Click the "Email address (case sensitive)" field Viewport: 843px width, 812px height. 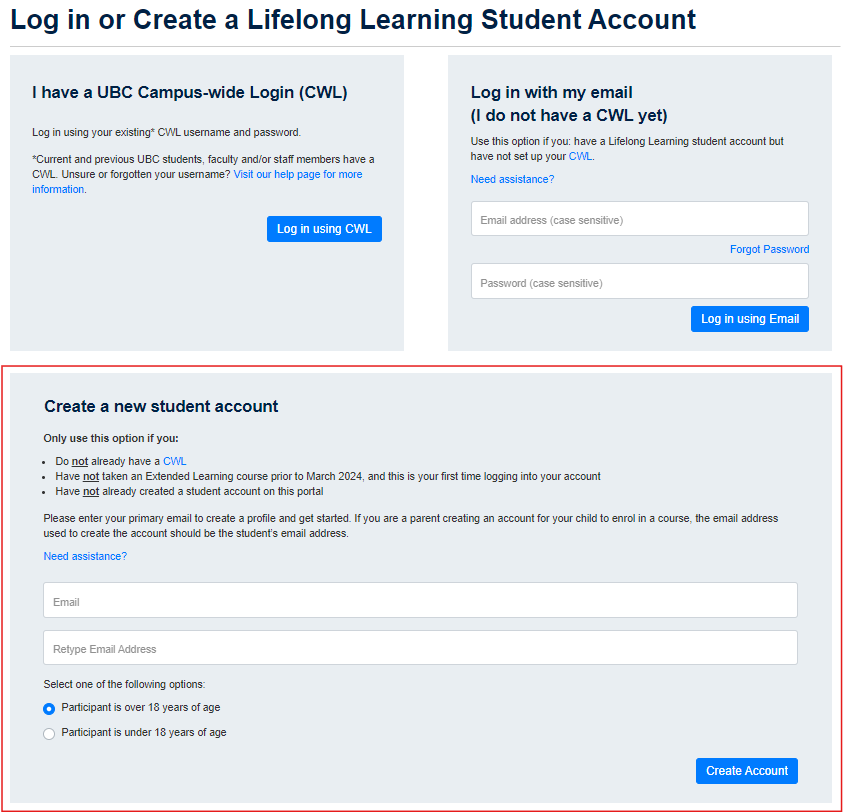click(639, 218)
